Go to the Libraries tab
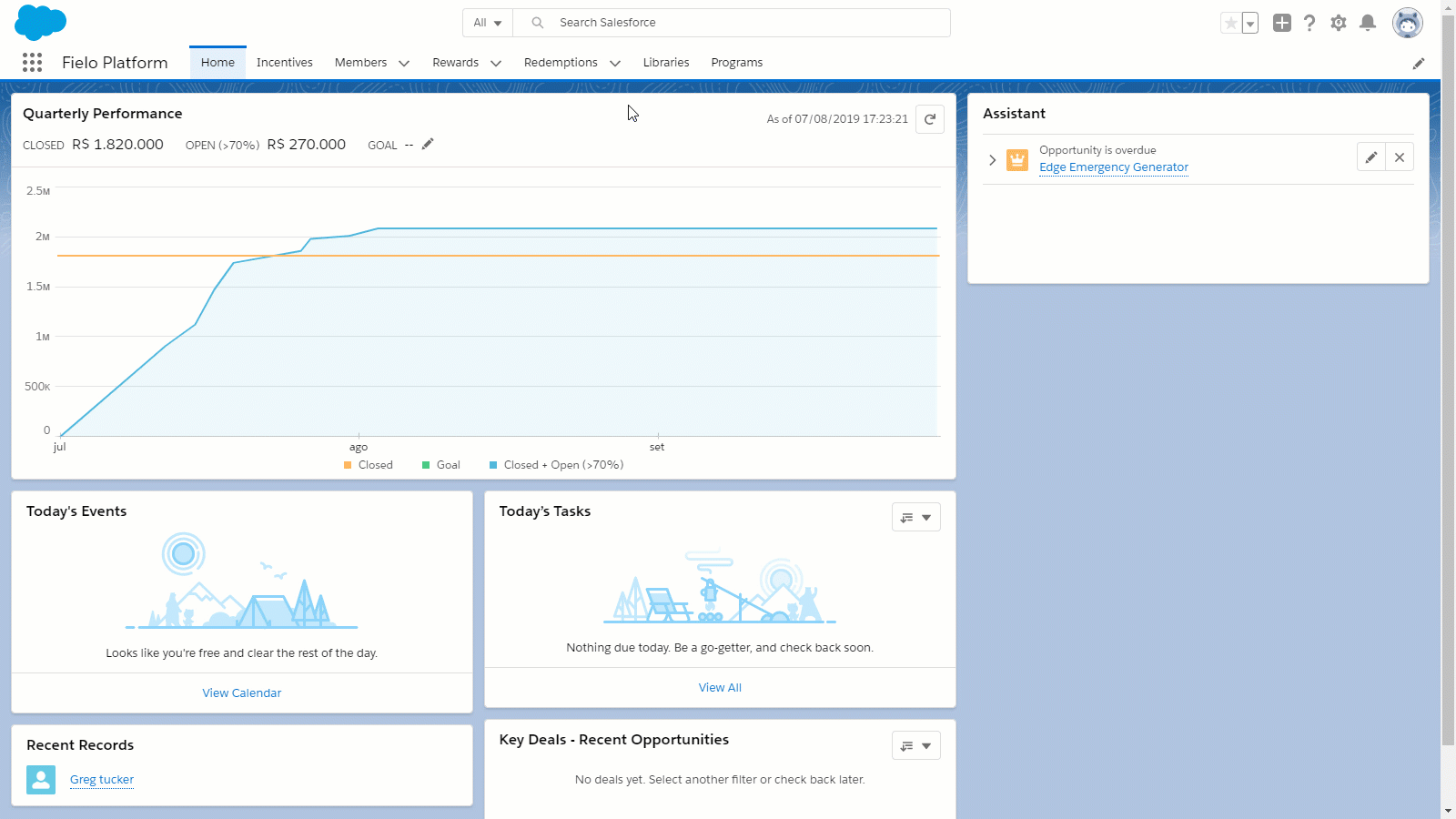 coord(666,63)
